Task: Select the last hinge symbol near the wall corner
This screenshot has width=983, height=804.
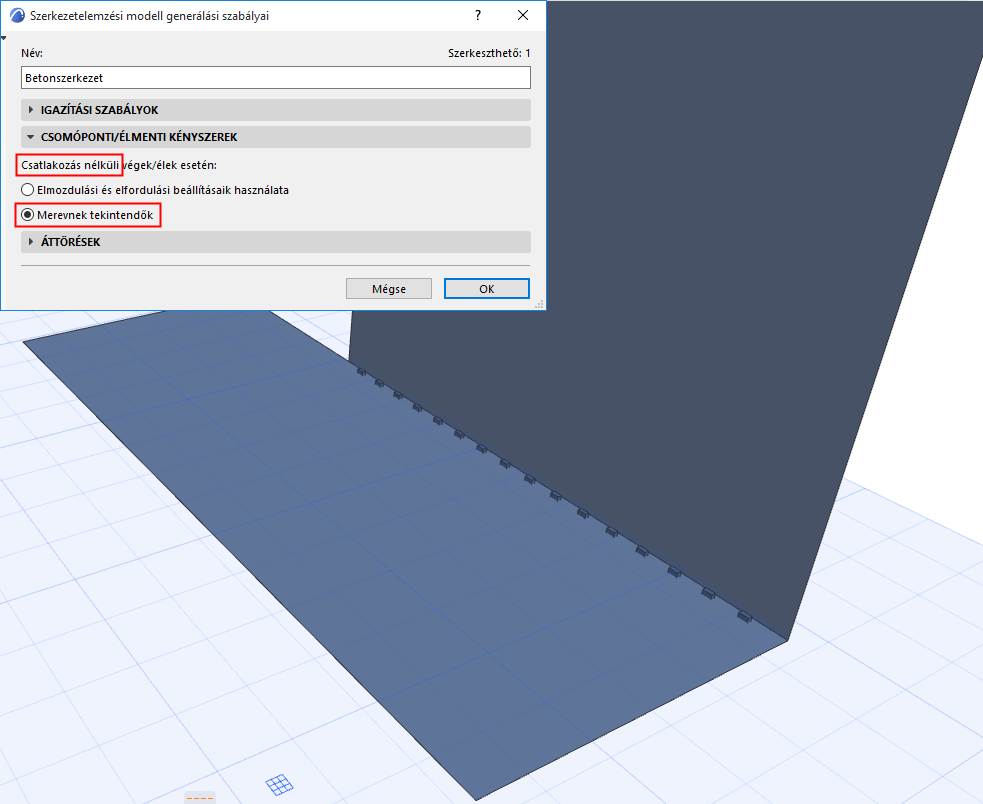Action: (744, 616)
